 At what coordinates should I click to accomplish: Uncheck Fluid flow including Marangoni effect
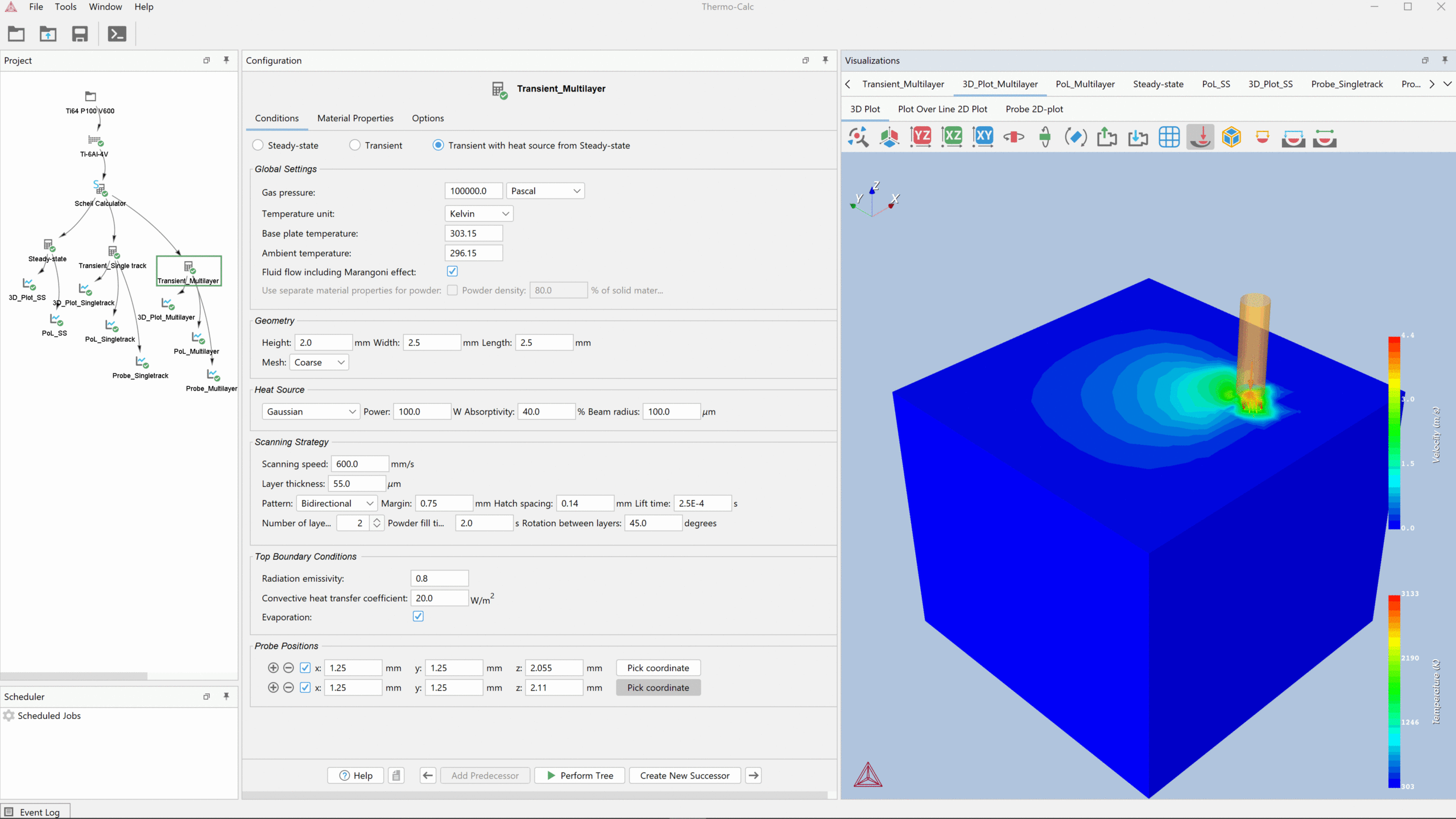(x=452, y=271)
